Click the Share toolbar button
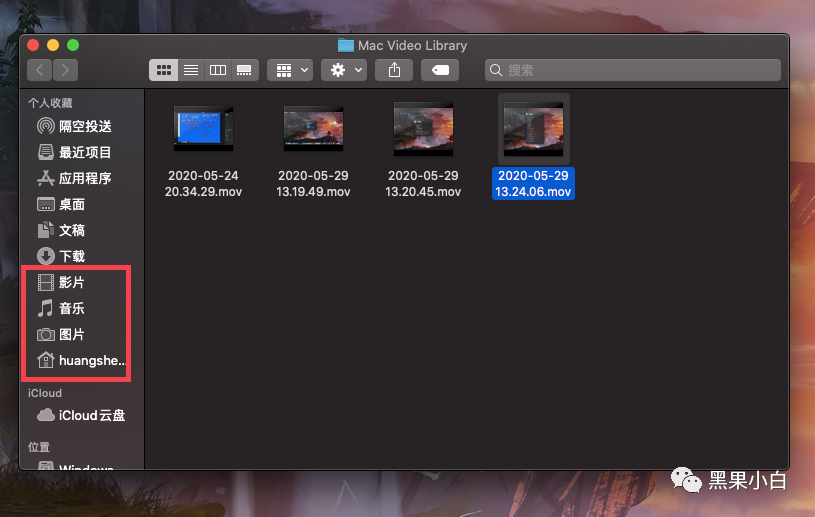The height and width of the screenshot is (517, 815). pos(394,70)
